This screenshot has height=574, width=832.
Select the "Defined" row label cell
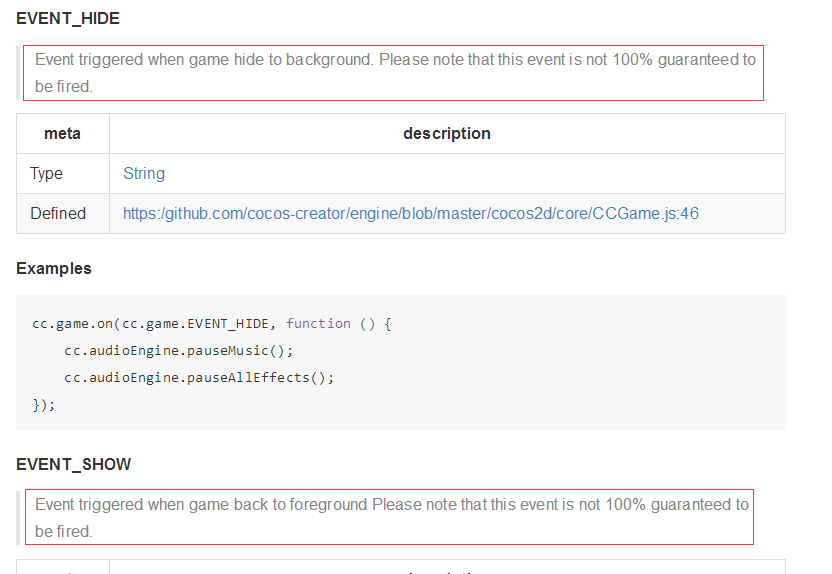tap(58, 213)
